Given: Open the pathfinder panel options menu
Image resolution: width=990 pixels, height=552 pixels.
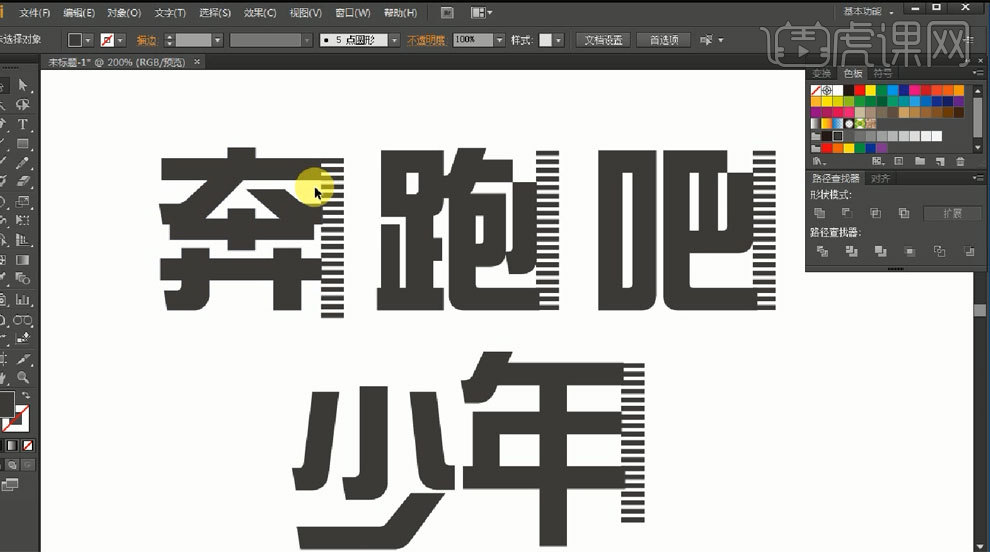Looking at the screenshot, I should (978, 179).
